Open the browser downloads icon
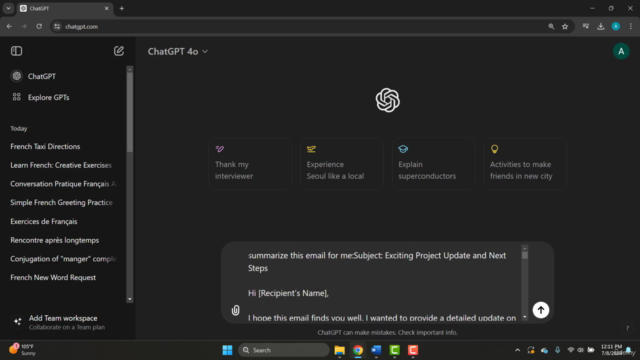This screenshot has height=360, width=640. 600,27
